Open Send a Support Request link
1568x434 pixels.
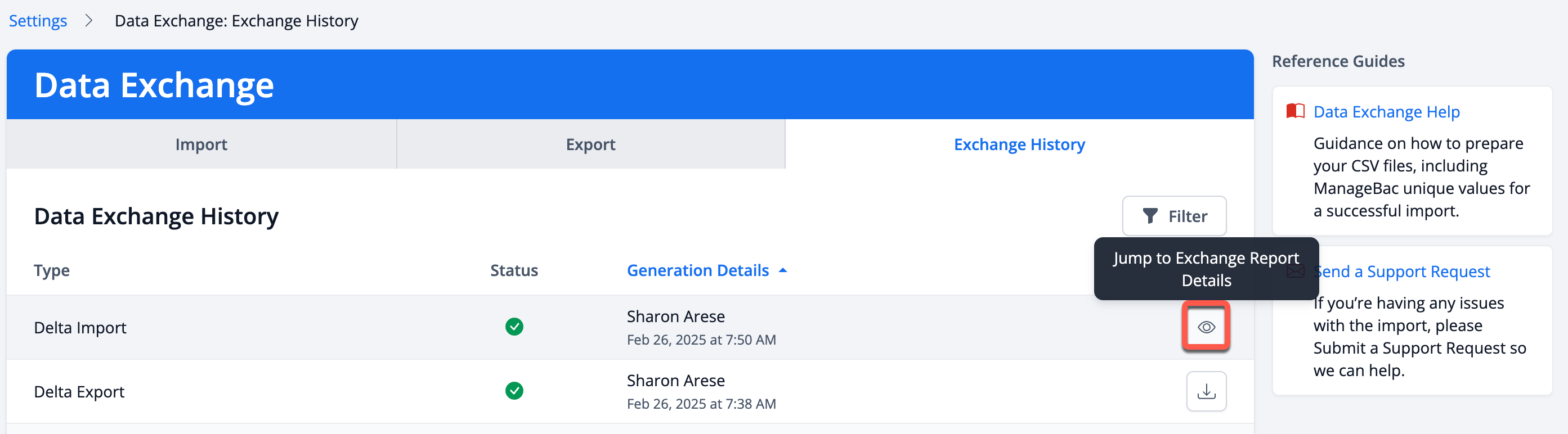coord(1401,272)
